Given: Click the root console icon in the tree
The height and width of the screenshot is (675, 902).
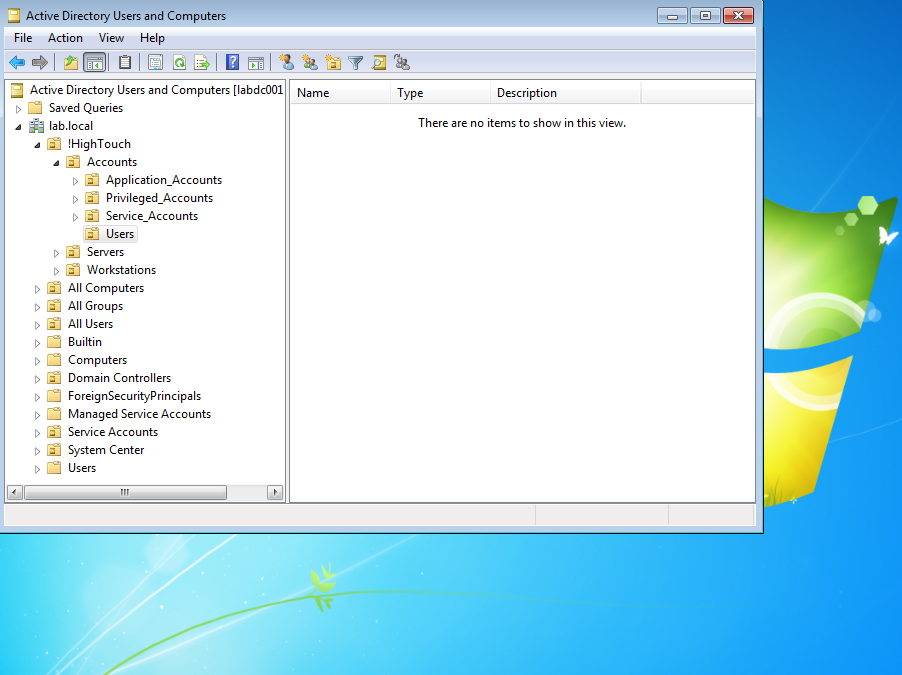Looking at the screenshot, I should click(x=17, y=90).
